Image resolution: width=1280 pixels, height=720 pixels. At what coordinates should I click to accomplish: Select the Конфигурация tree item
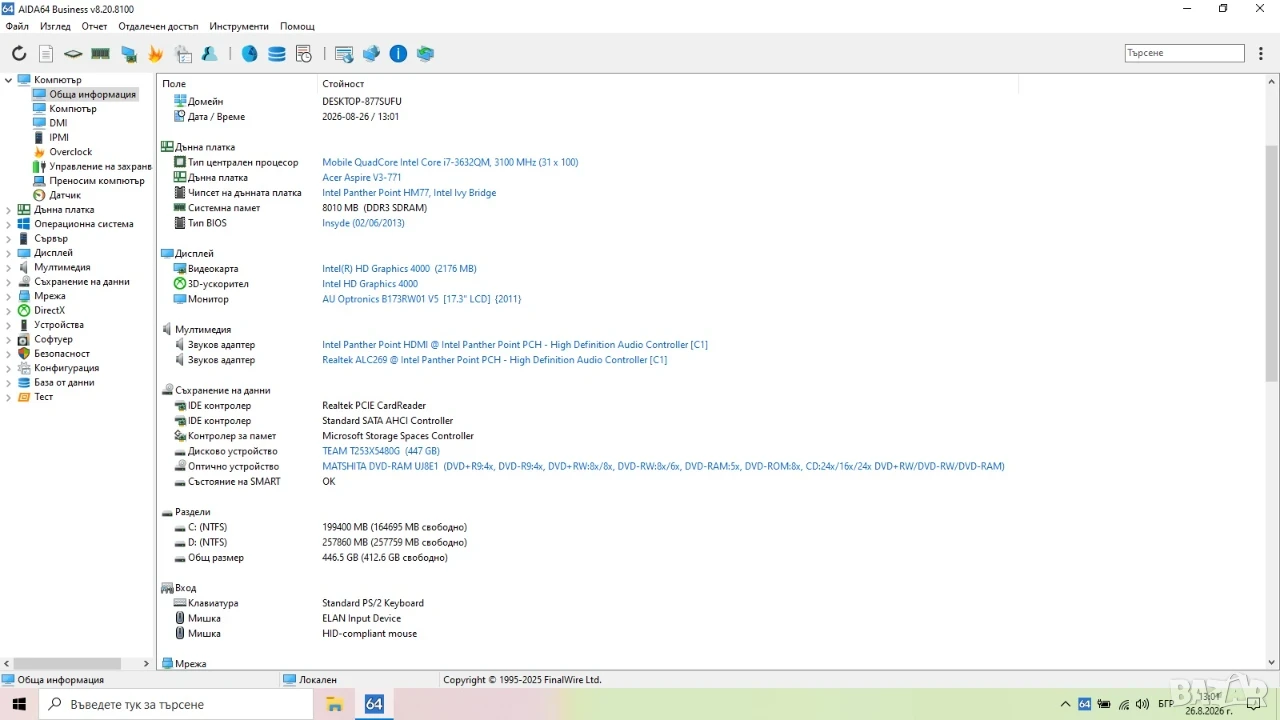(x=66, y=368)
